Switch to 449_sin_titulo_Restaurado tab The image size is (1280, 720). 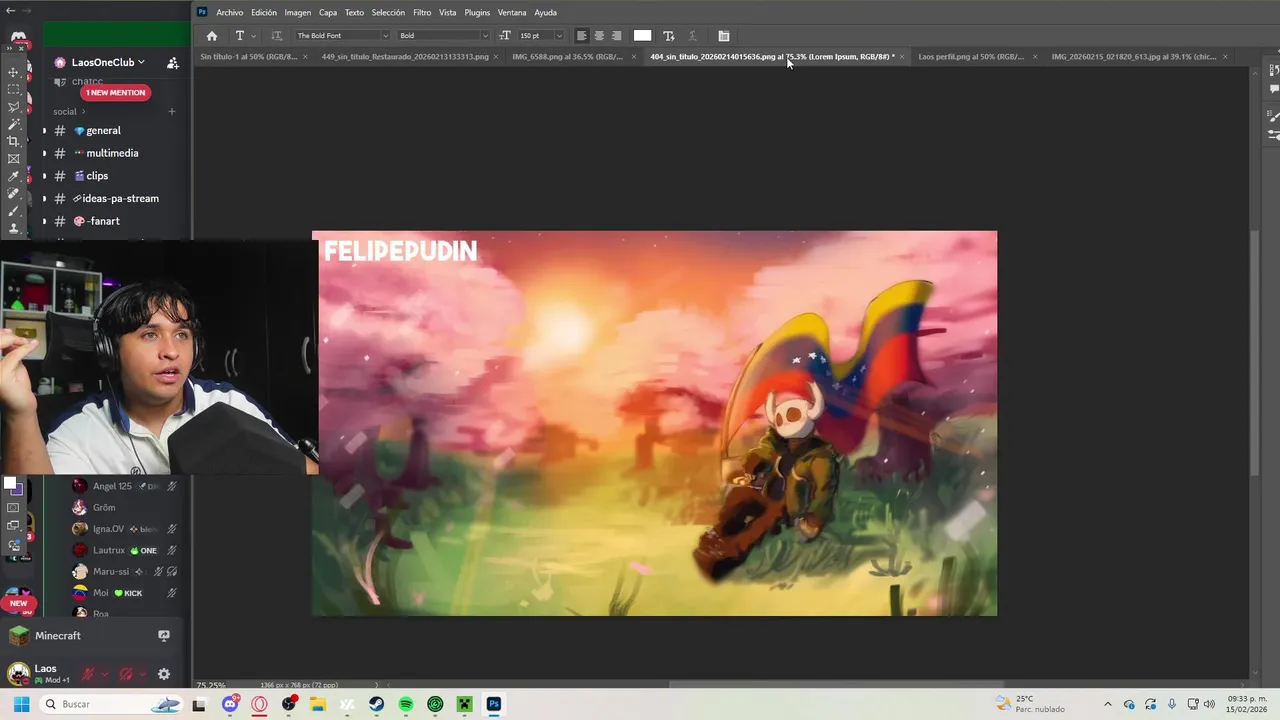405,57
